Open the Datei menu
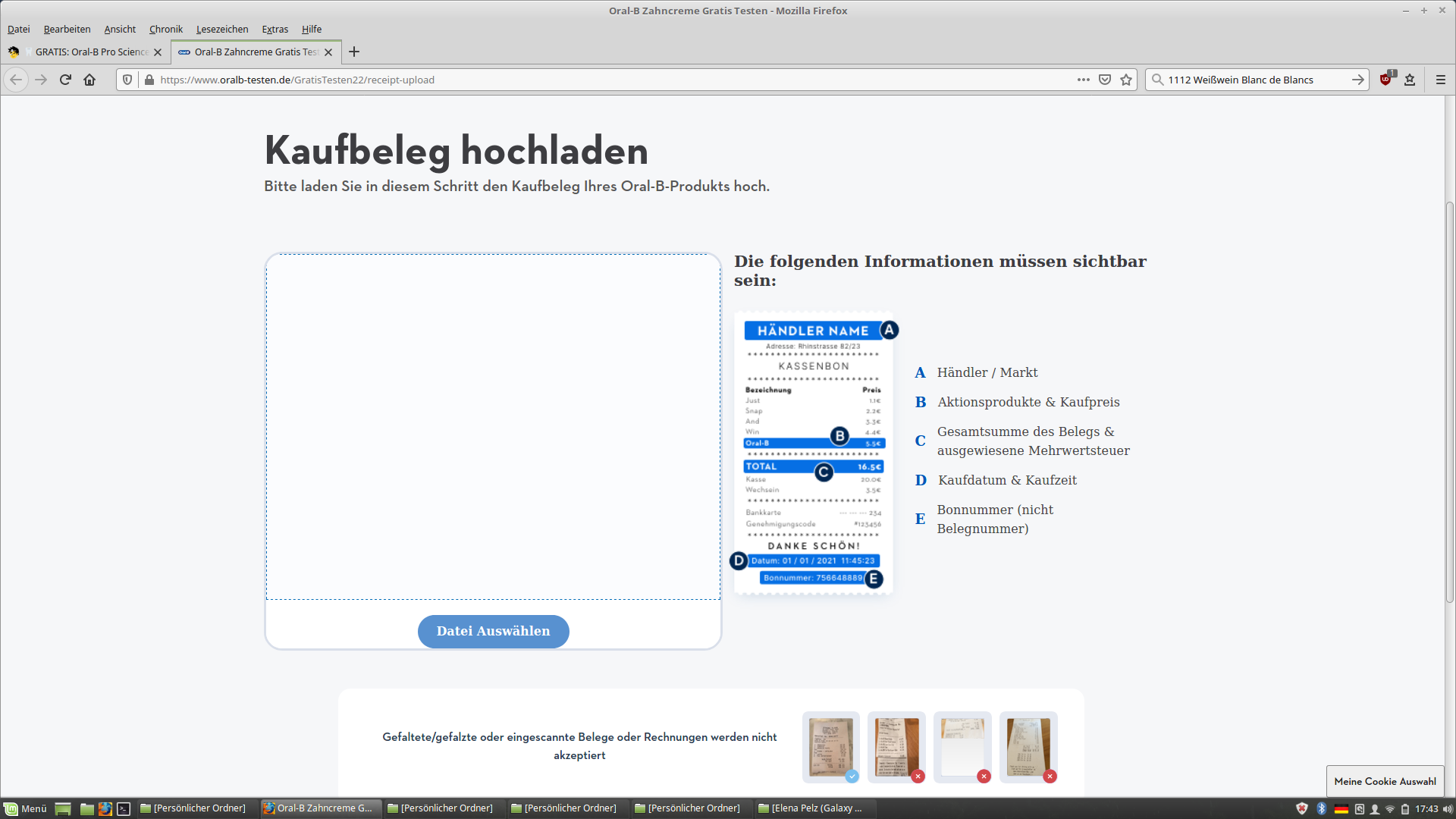Image resolution: width=1456 pixels, height=819 pixels. [19, 29]
